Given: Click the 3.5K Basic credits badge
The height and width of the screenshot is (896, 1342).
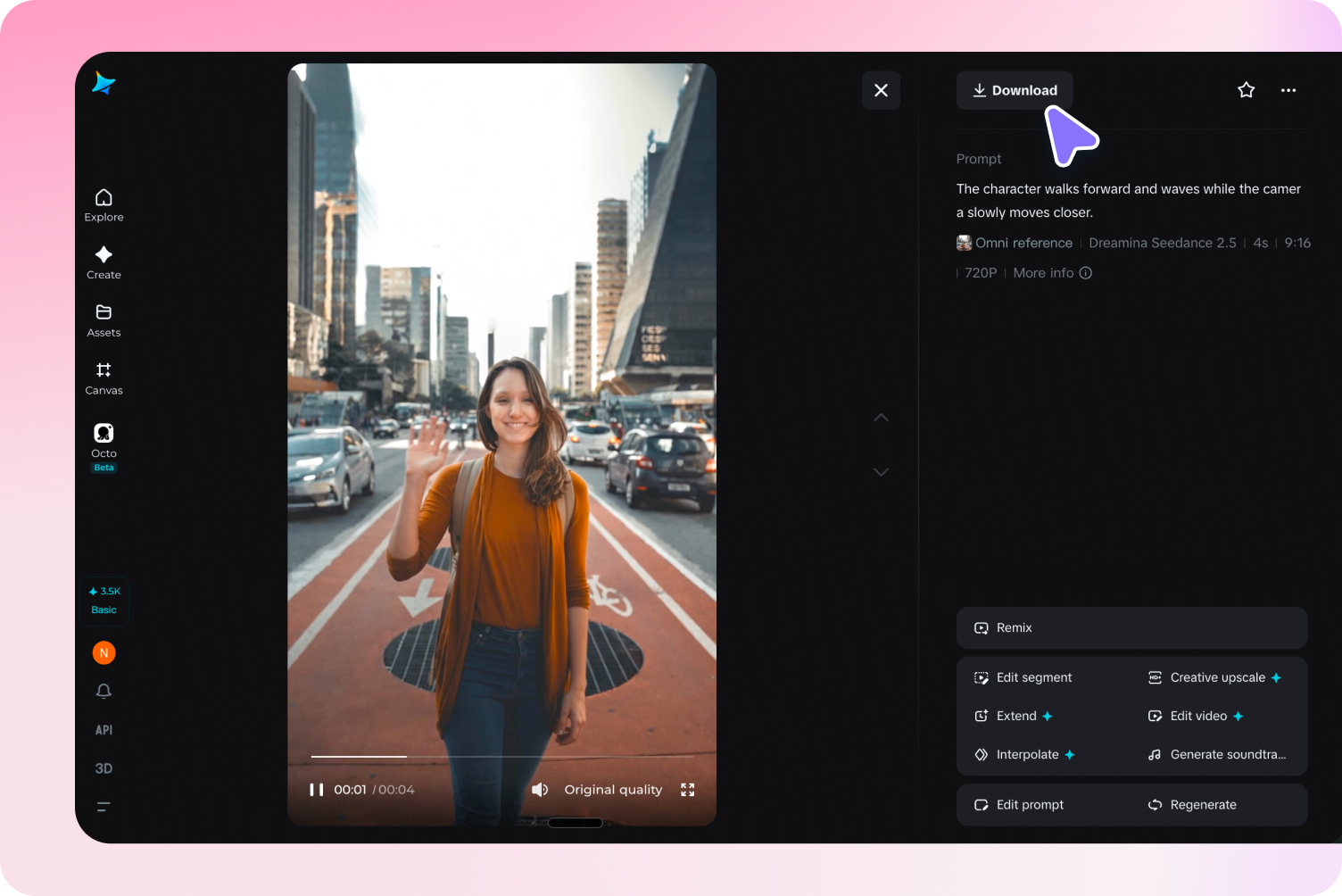Looking at the screenshot, I should pos(104,601).
